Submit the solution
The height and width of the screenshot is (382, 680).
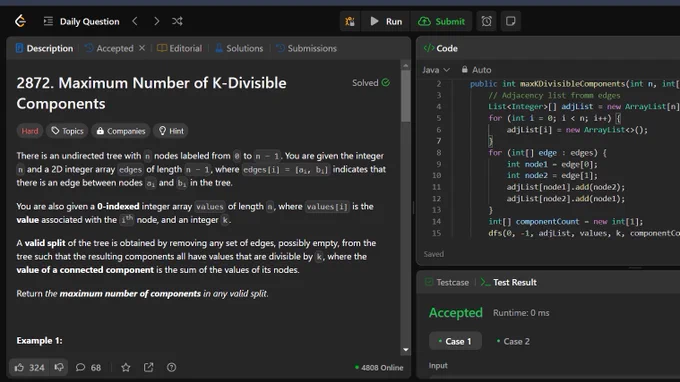click(441, 21)
